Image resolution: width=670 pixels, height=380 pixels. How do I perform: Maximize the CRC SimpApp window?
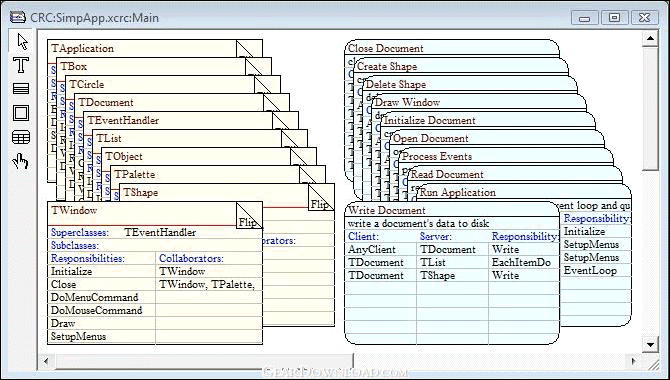[x=614, y=18]
